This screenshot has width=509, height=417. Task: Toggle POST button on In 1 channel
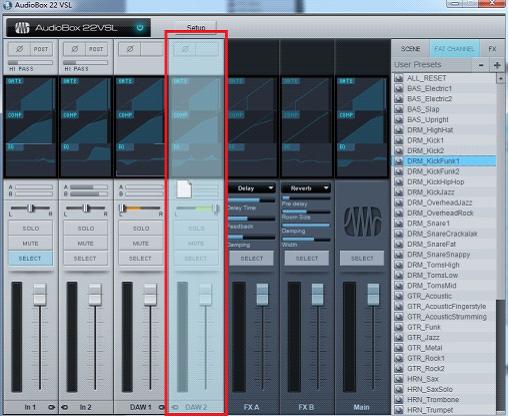tap(41, 49)
